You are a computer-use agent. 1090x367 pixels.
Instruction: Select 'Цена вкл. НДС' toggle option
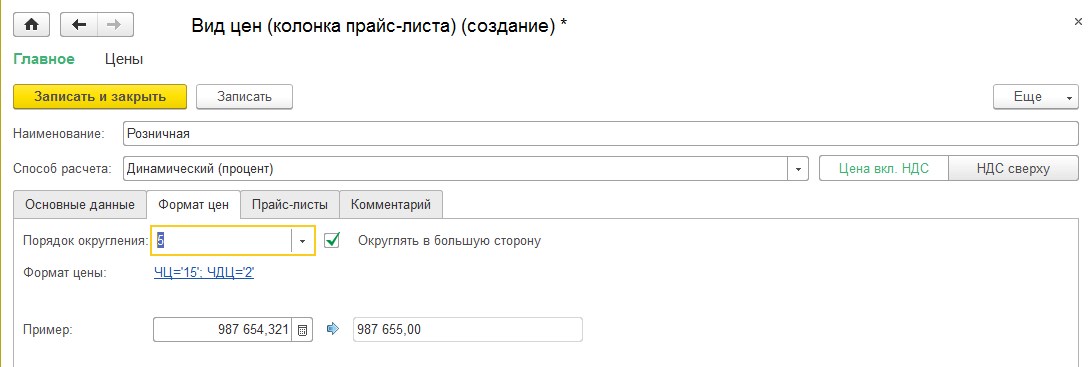tap(884, 168)
